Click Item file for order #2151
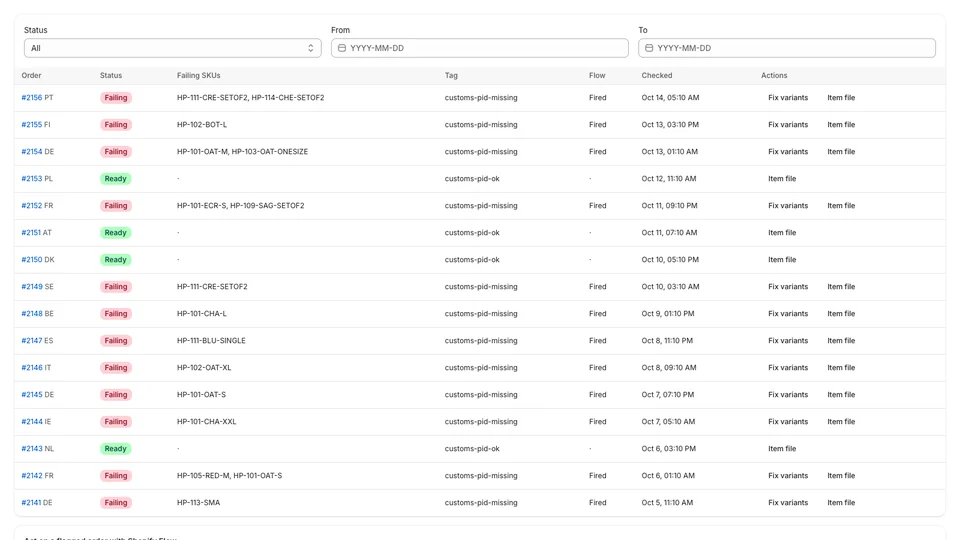This screenshot has width=960, height=540. coord(782,233)
